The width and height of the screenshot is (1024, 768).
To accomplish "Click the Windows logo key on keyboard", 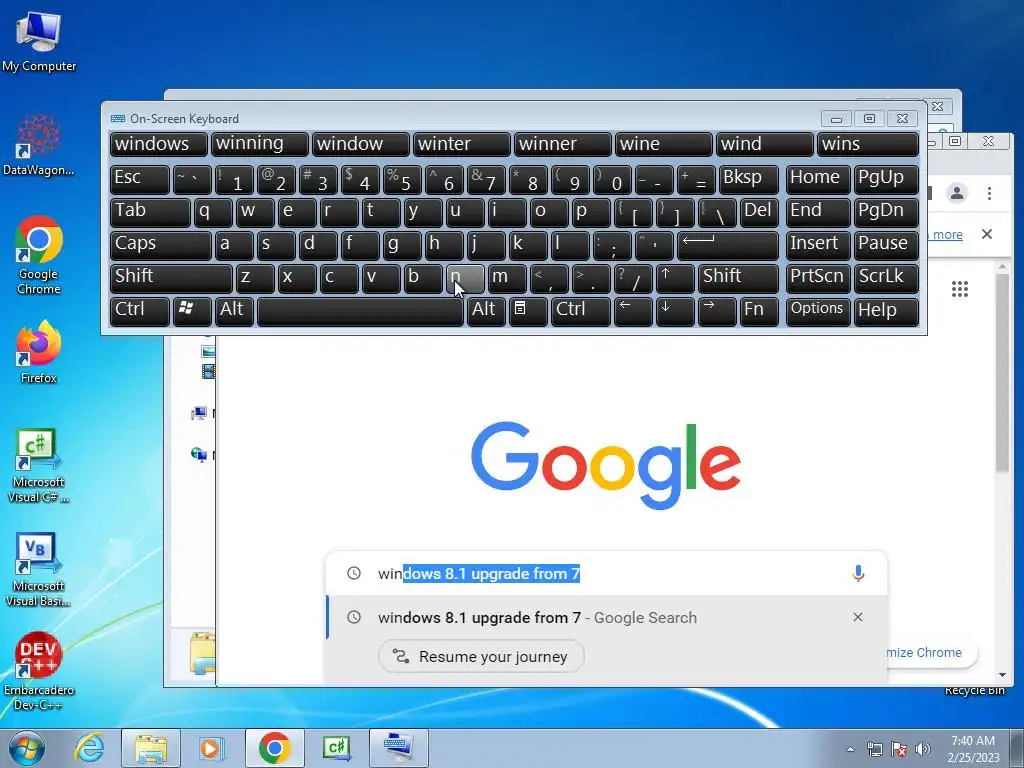I will 192,311.
